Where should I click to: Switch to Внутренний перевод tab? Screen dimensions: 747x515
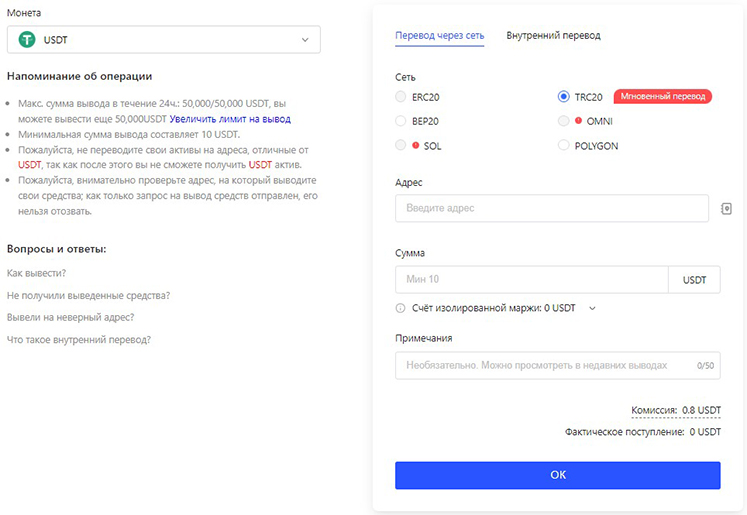coord(553,35)
